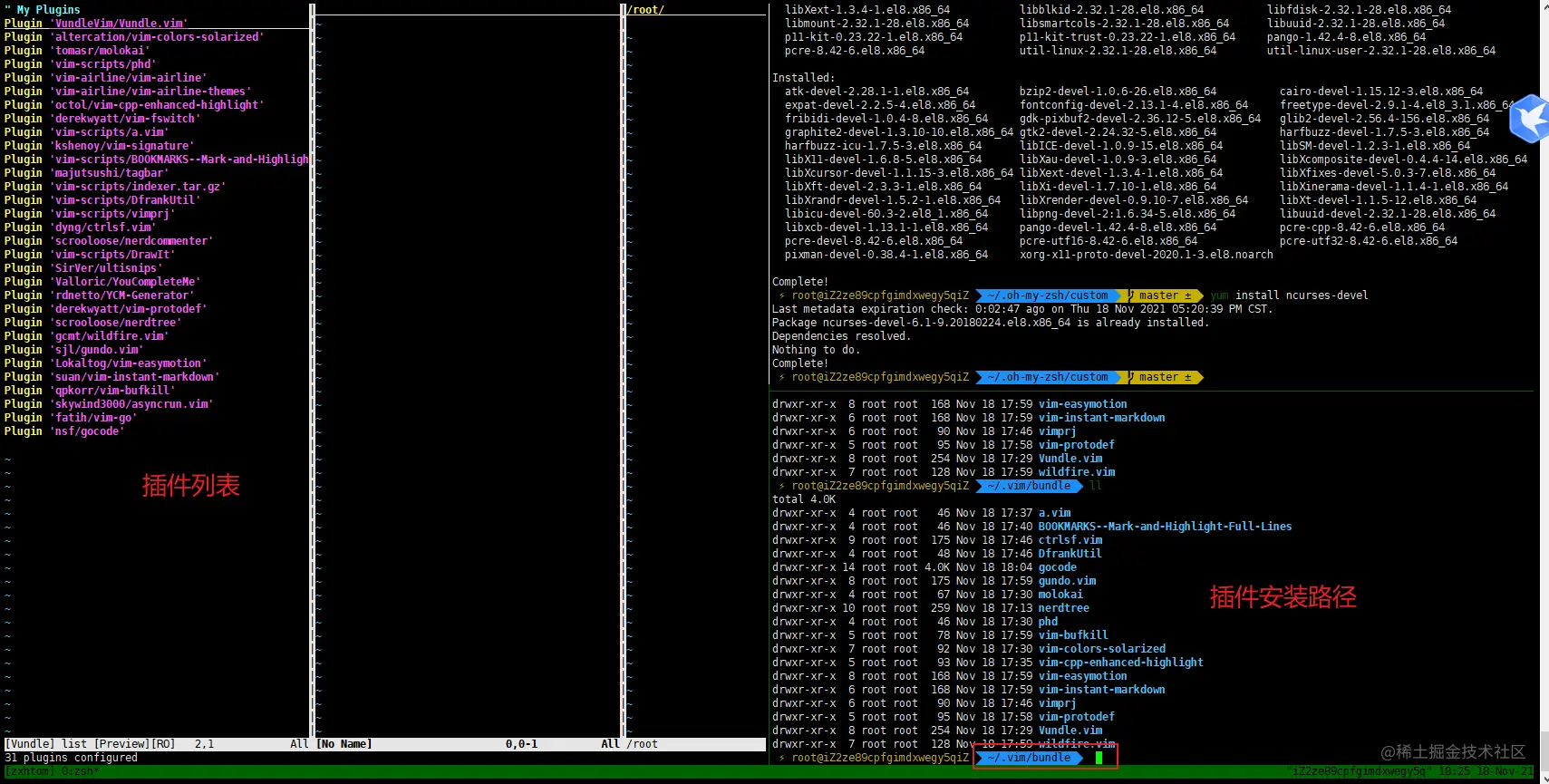1549x784 pixels.
Task: Select the 'SirVer/ultisnips' plugin line
Action: [83, 268]
